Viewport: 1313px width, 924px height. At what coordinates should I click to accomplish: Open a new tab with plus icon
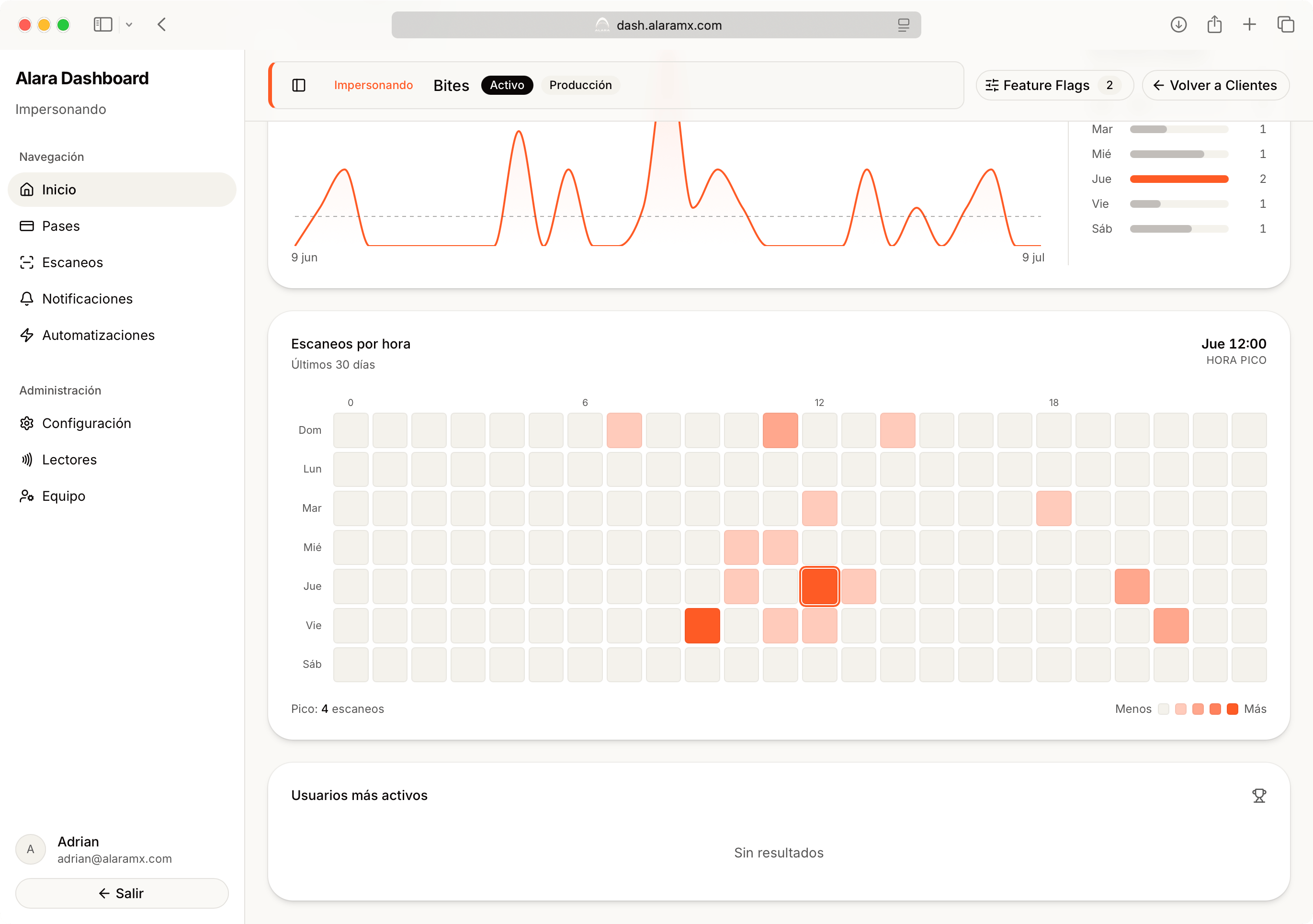tap(1249, 24)
